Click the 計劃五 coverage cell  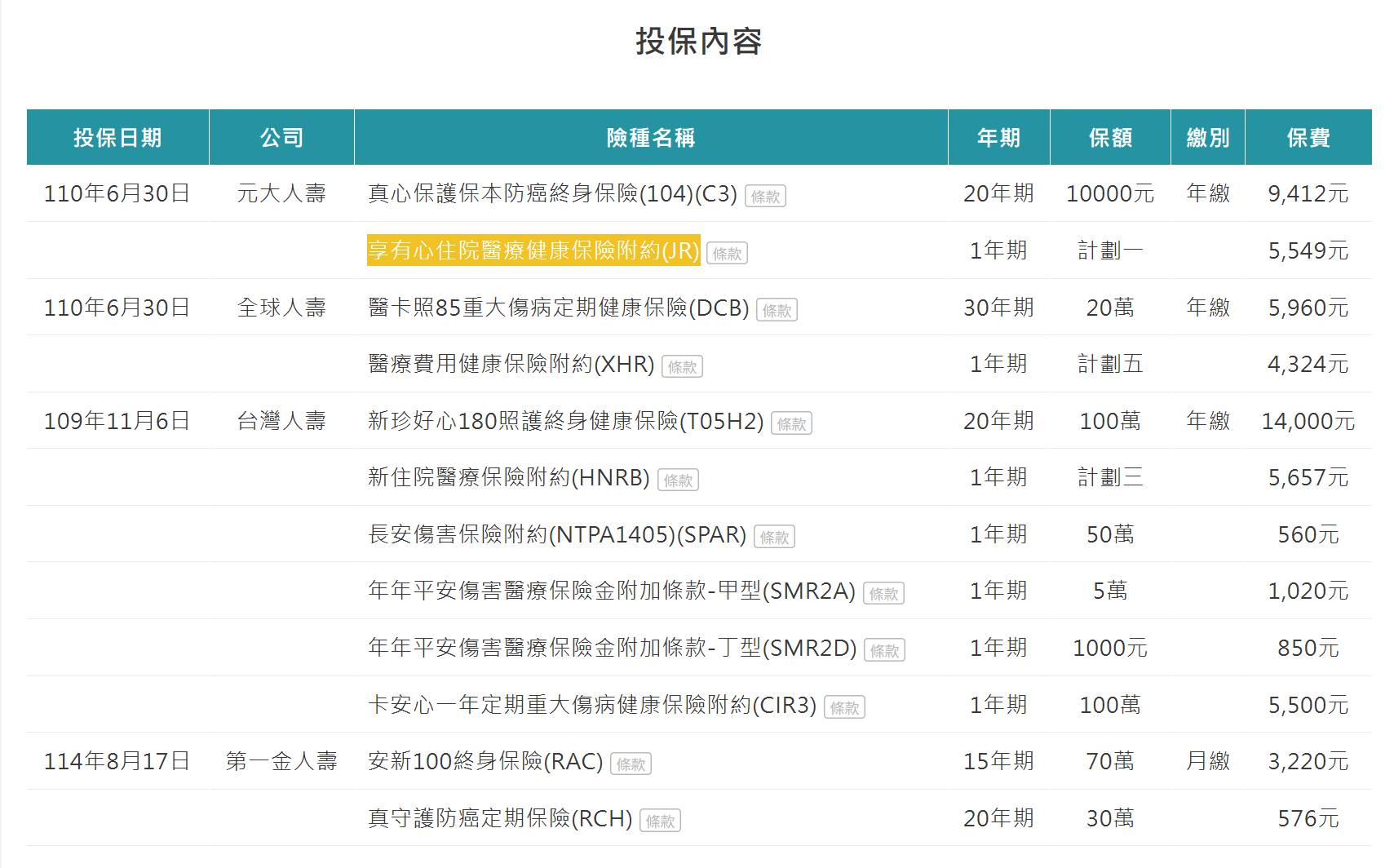tap(1110, 364)
